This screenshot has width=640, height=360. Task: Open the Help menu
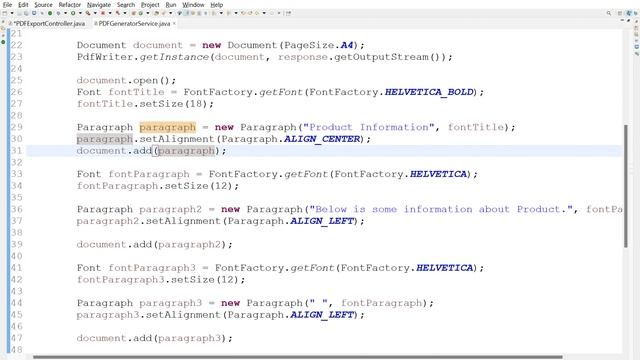pos(217,4)
